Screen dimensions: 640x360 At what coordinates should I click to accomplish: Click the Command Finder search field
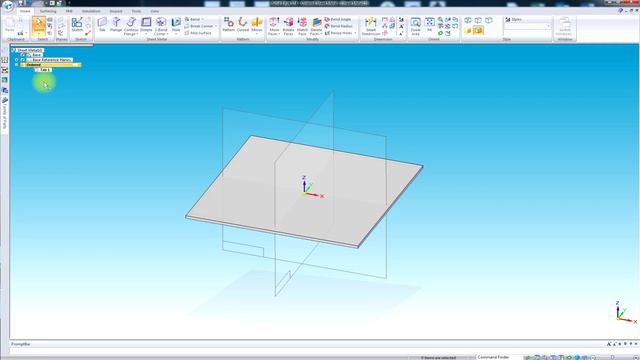tap(499, 357)
